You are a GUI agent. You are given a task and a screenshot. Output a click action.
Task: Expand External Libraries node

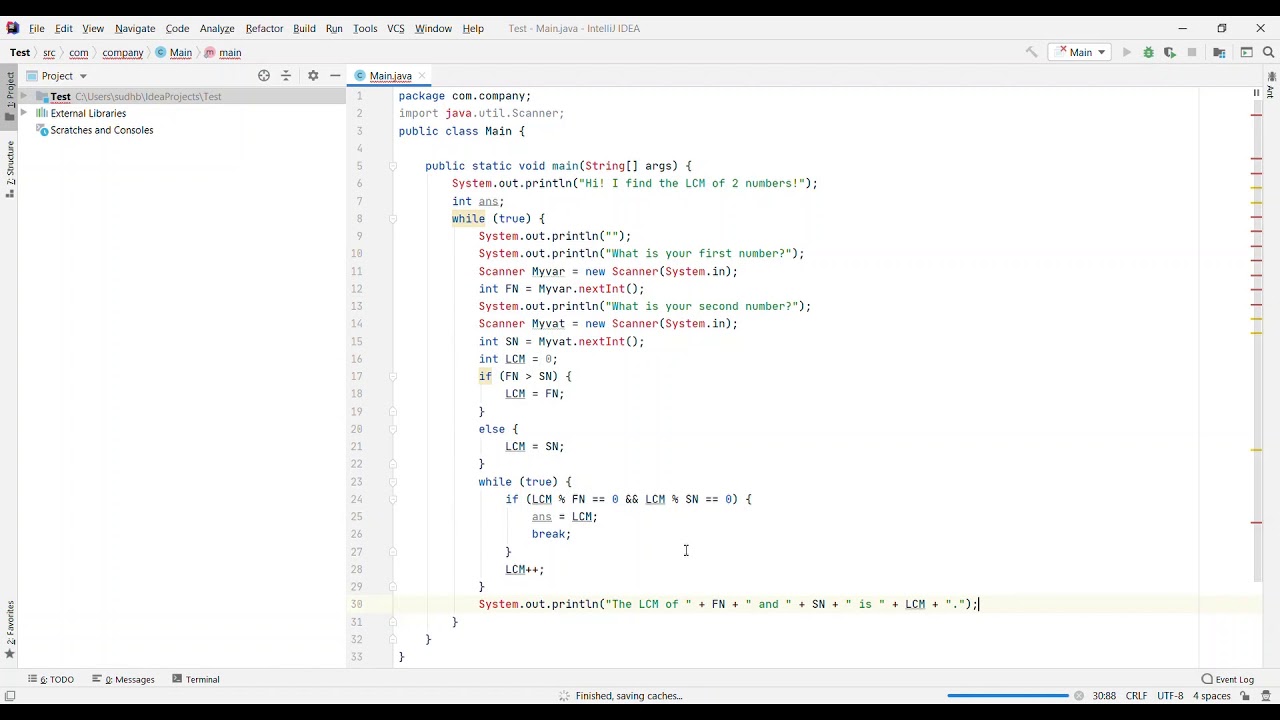[24, 113]
